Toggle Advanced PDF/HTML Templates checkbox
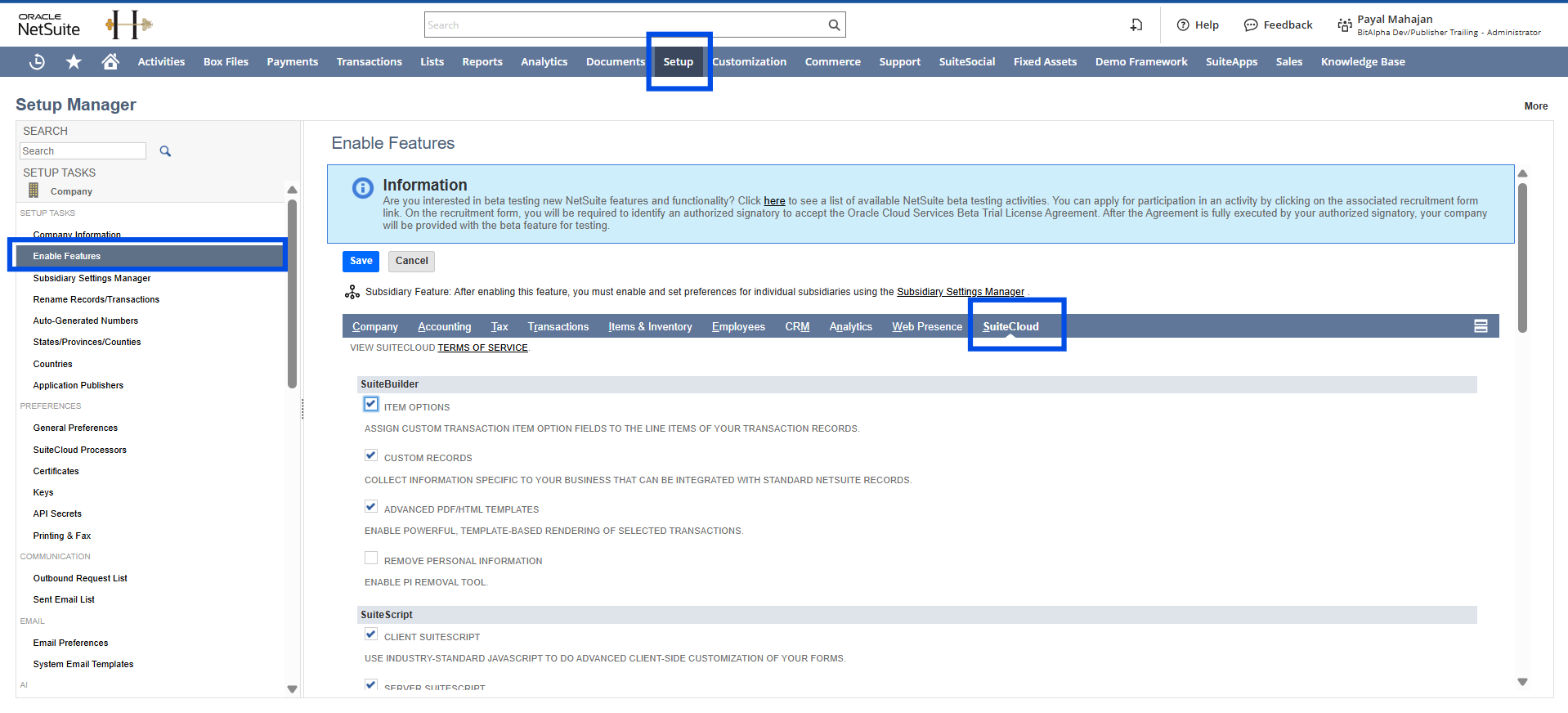The image size is (1568, 713). [371, 507]
